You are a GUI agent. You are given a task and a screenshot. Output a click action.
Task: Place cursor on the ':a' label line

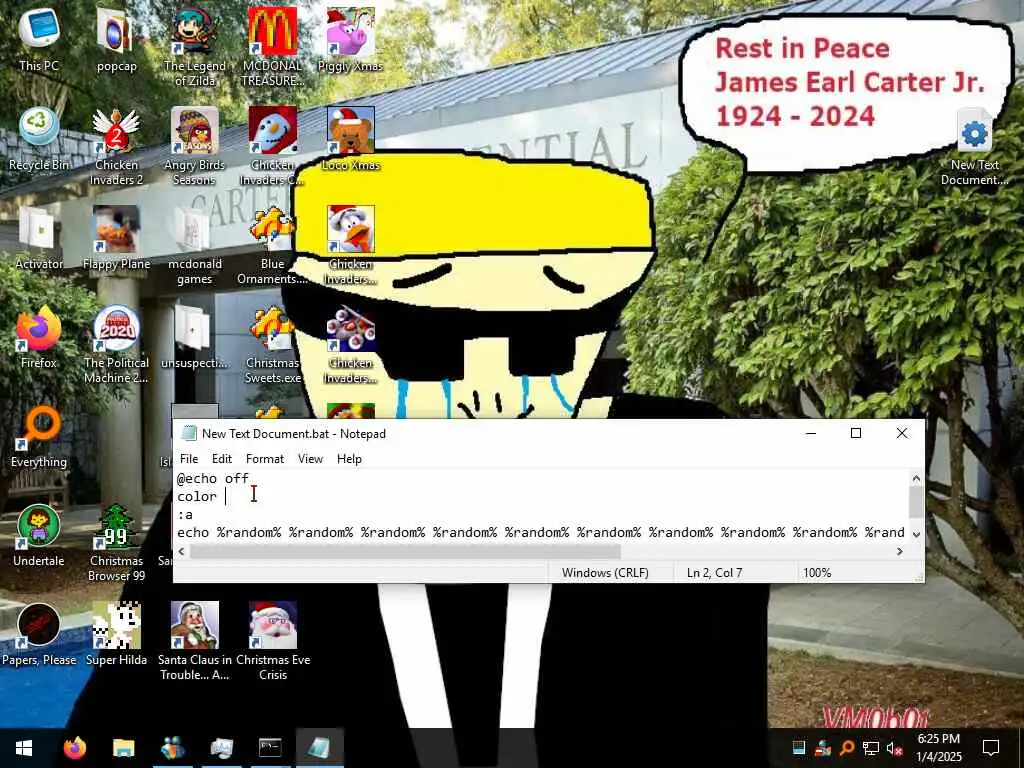coord(185,515)
